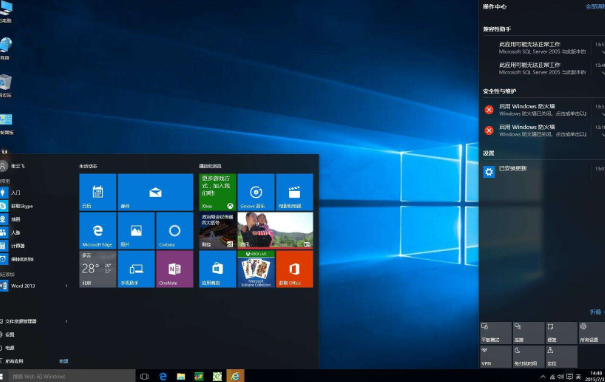Screen dimensions: 605x382
Task: Switch to the highlighted Internet Explorer taskbar icon
Action: [235, 377]
